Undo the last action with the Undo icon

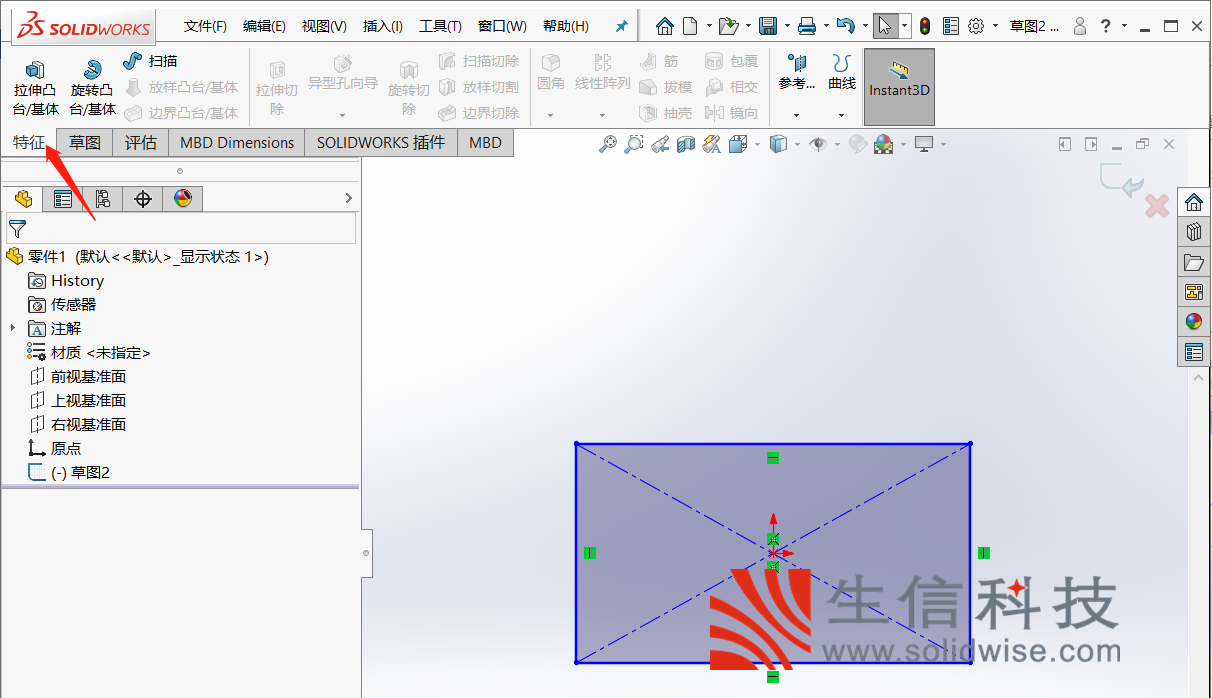(x=846, y=26)
